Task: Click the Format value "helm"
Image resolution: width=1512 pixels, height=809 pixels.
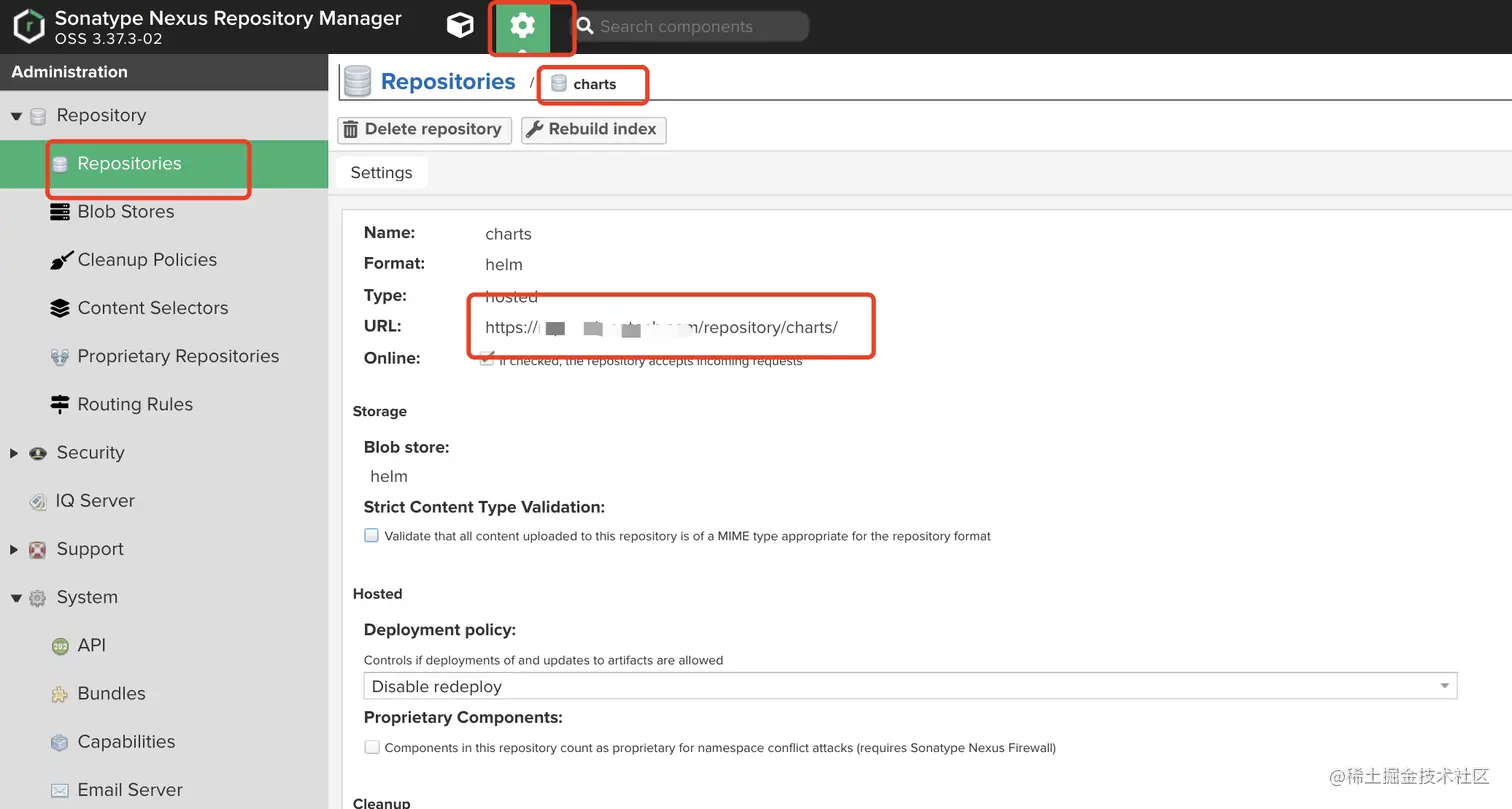Action: [504, 265]
